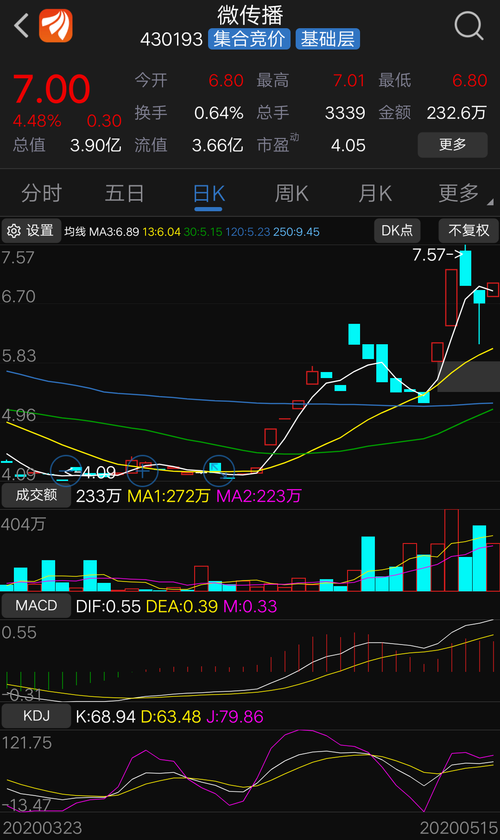The image size is (500, 840).
Task: Tap the 集合竞价 badge
Action: tap(250, 39)
